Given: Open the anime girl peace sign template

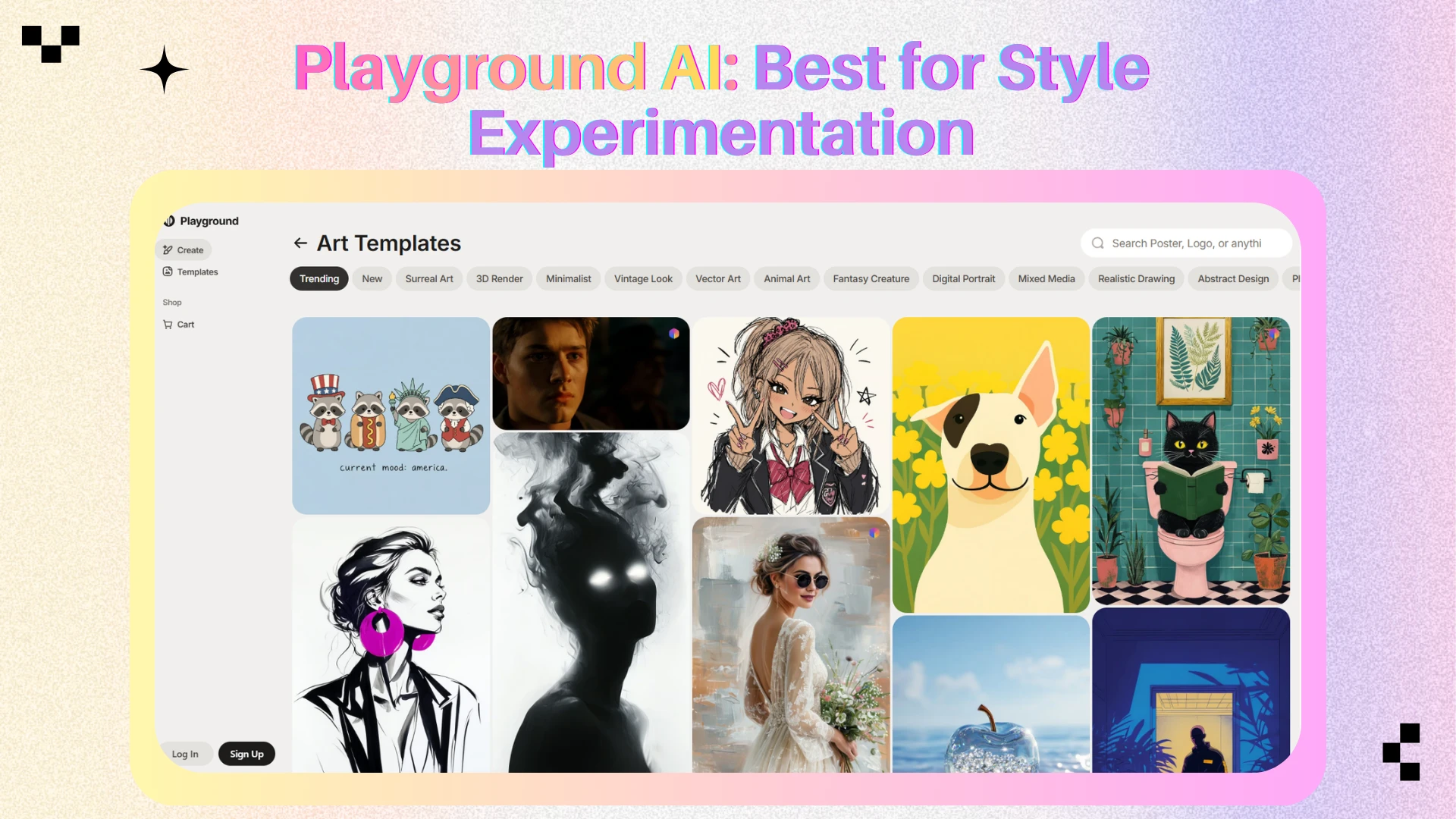Looking at the screenshot, I should [790, 416].
